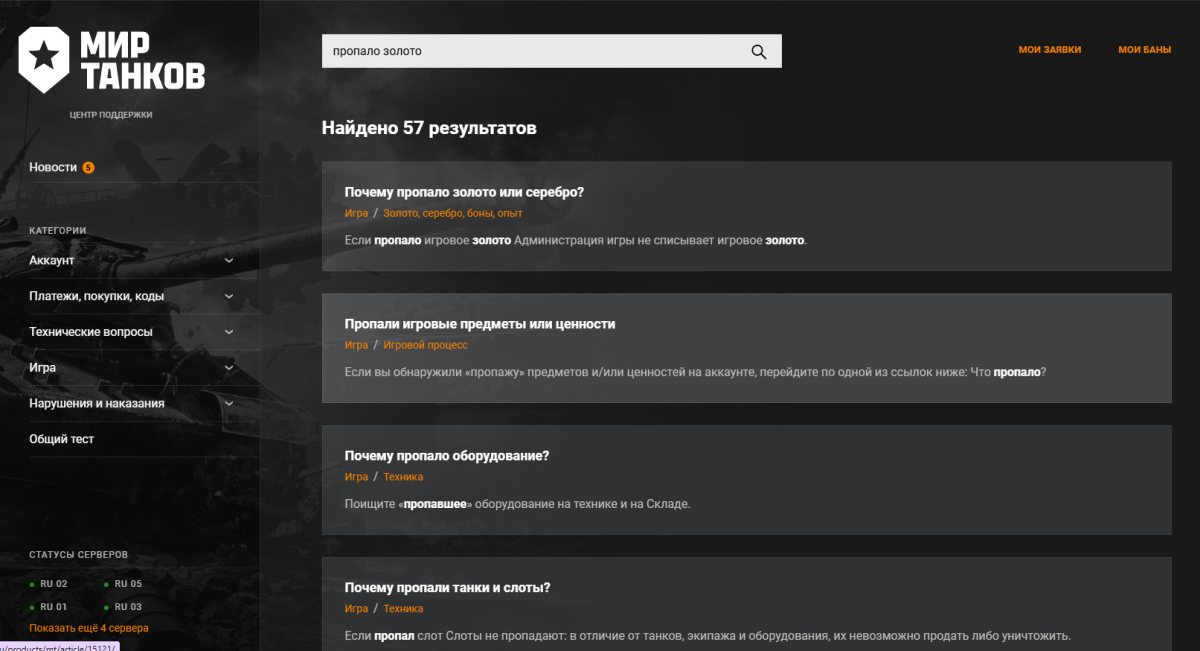The height and width of the screenshot is (651, 1200).
Task: Open article Пропали игровые предметы или ценности
Action: click(480, 324)
